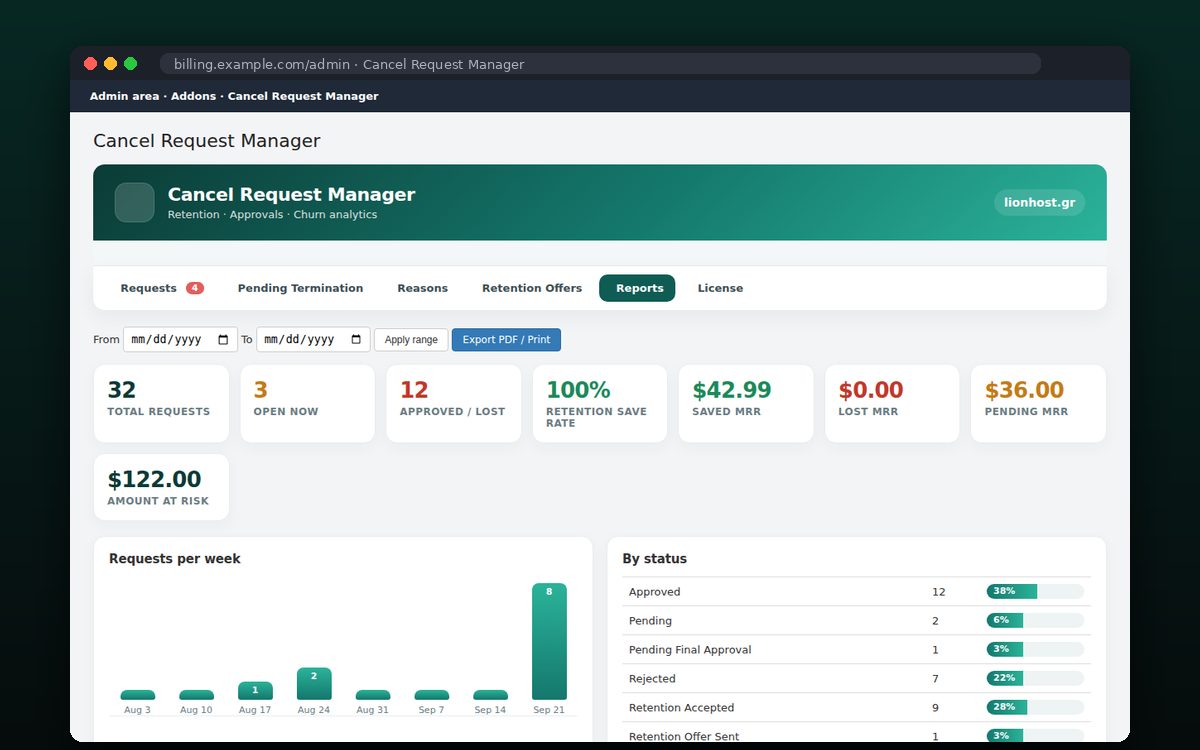Click the Saved MRR $42.99 card
Screen dimensions: 1200x750
click(746, 404)
